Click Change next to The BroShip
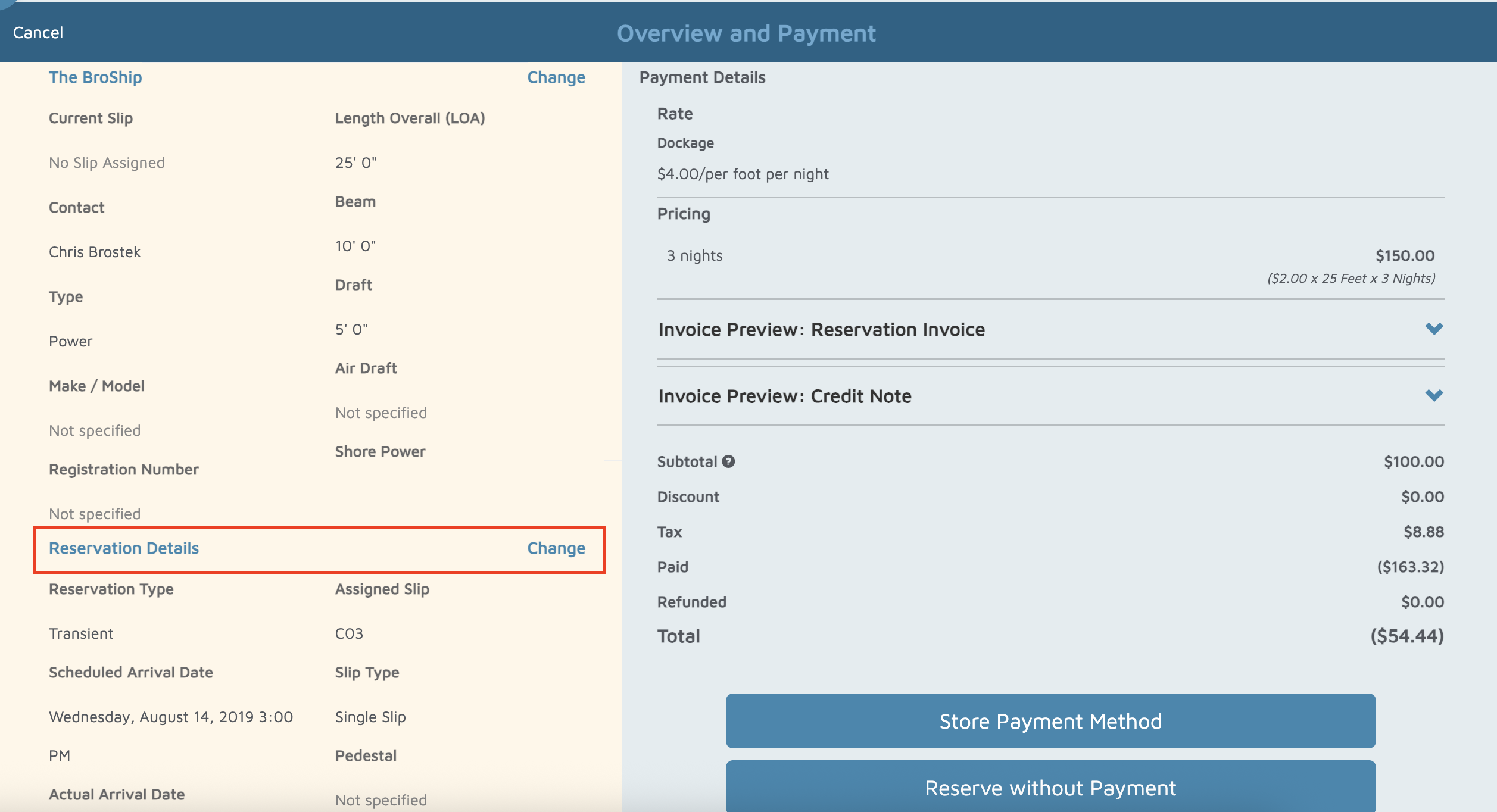The height and width of the screenshot is (812, 1497). click(x=556, y=77)
